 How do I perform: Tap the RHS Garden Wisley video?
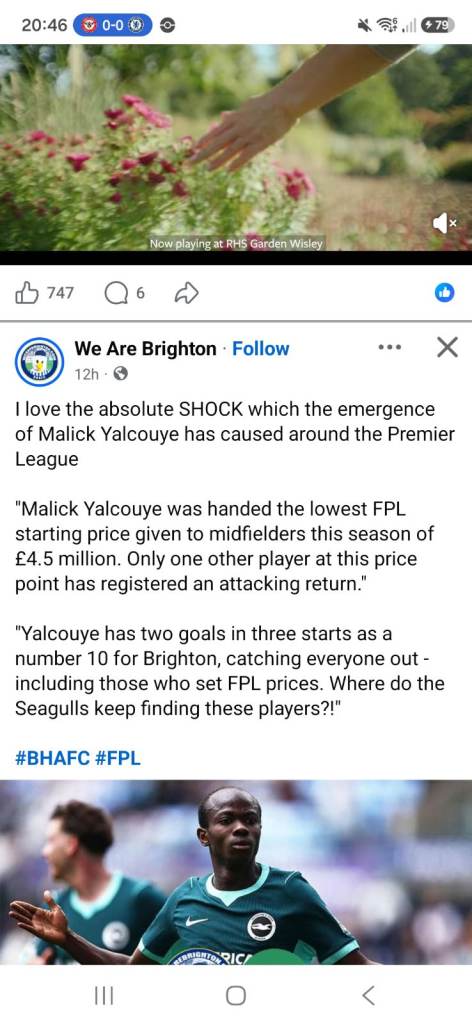236,148
